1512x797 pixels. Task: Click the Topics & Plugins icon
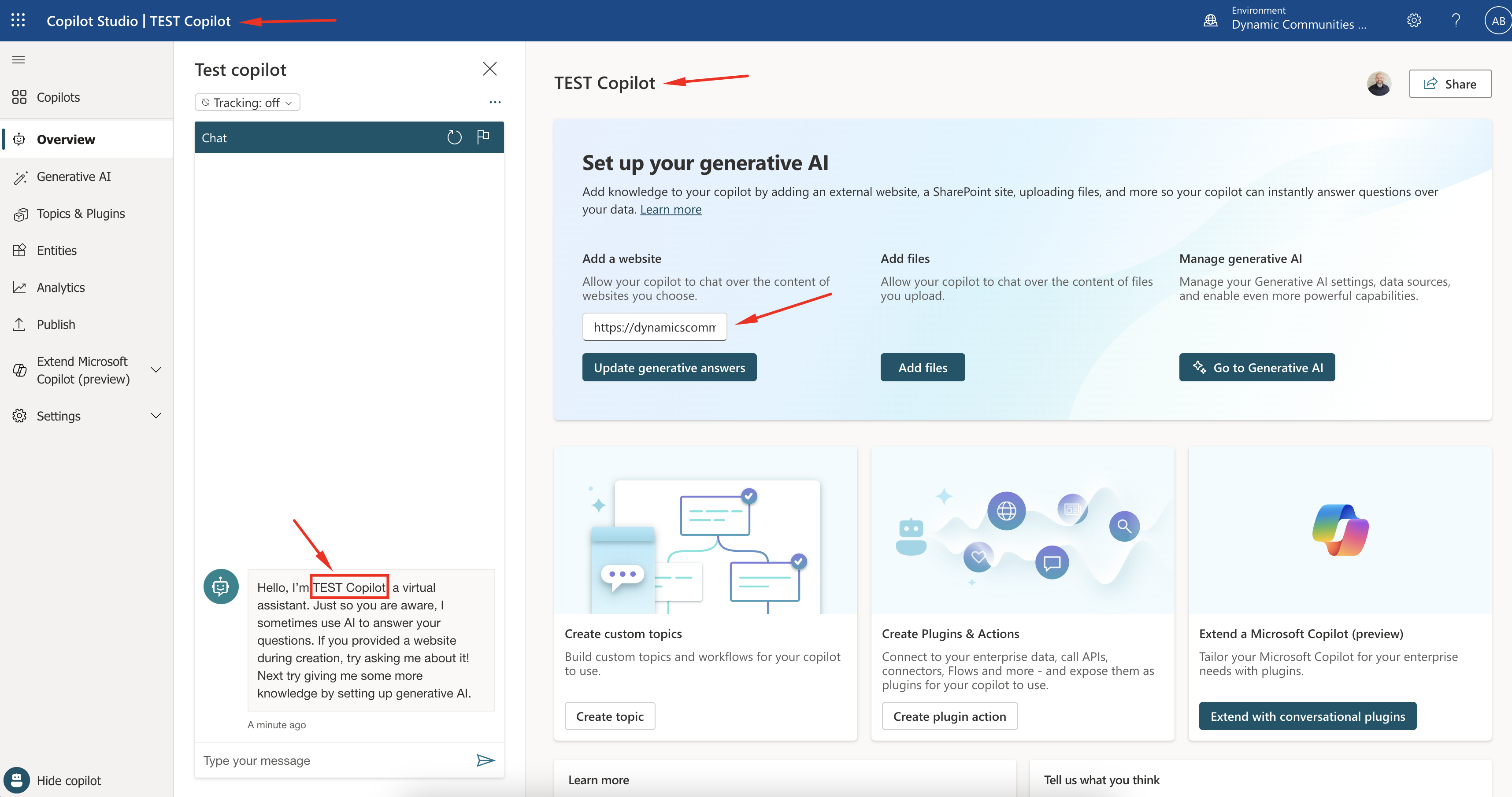point(21,214)
